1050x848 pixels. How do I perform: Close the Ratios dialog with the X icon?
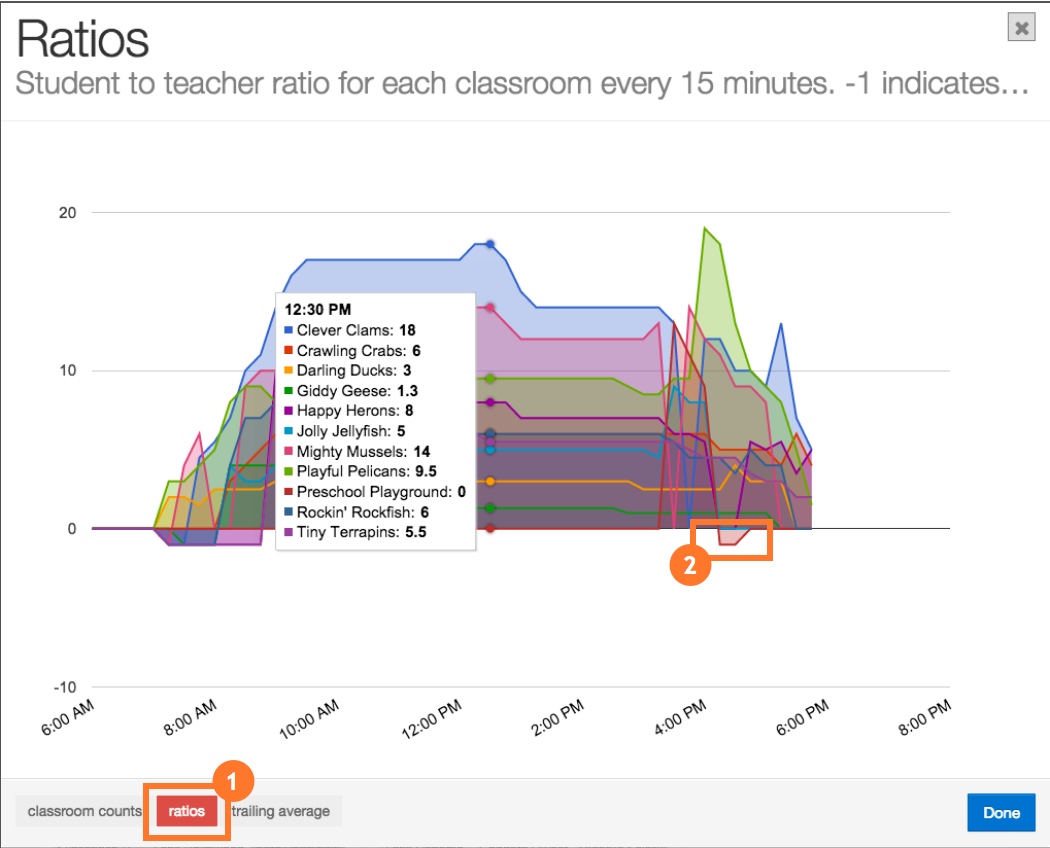click(1021, 29)
